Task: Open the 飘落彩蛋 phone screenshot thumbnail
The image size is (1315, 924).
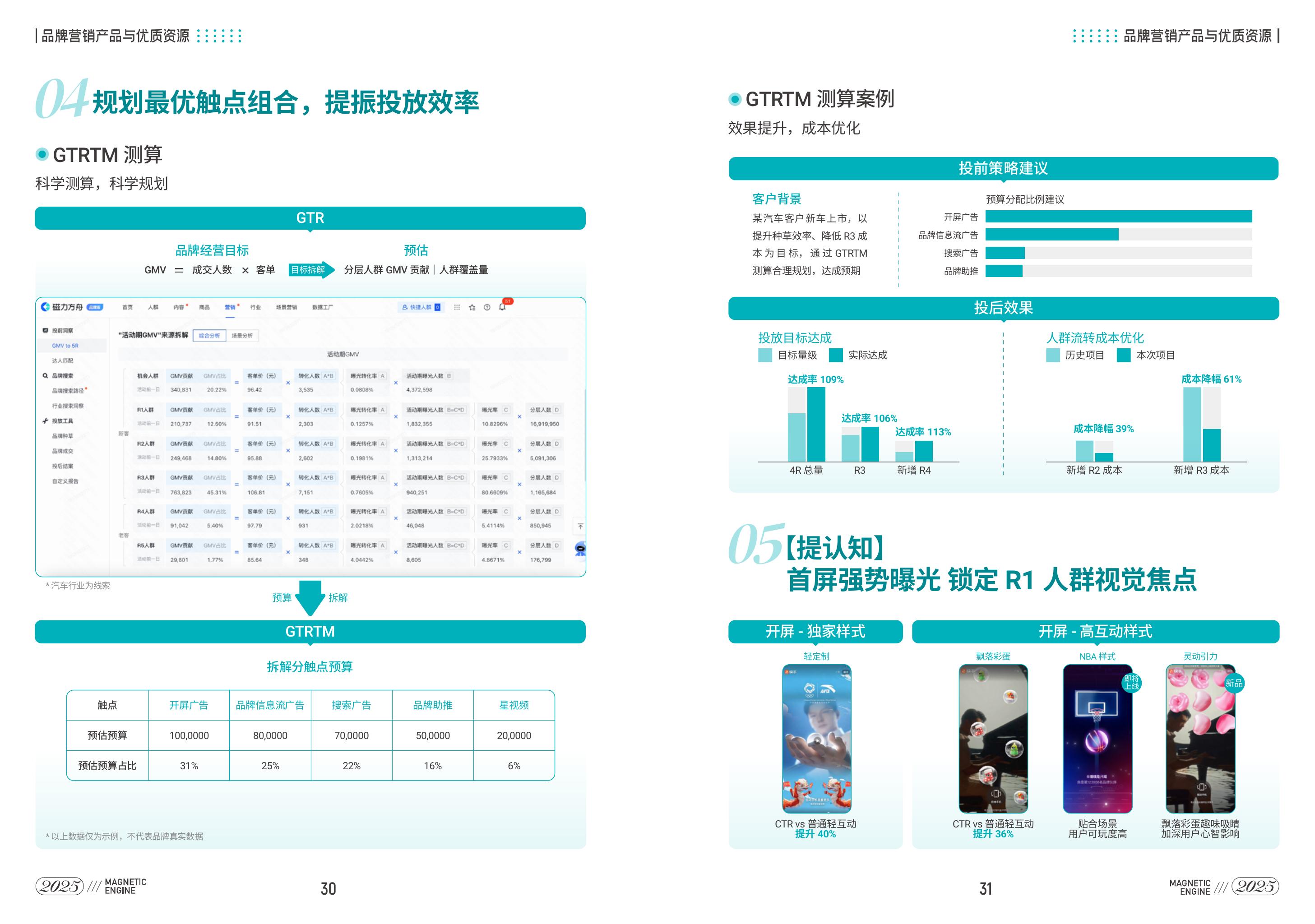Action: (993, 739)
